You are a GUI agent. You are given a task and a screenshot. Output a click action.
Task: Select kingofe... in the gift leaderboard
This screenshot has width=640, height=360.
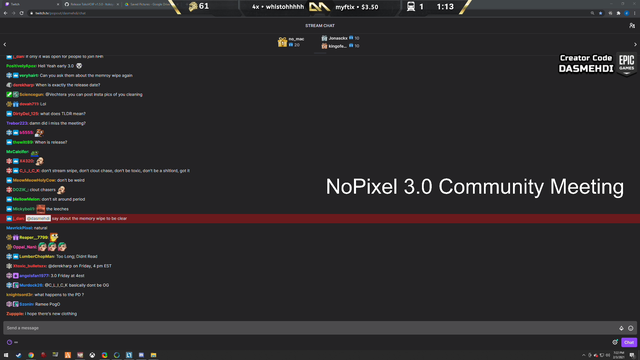pyautogui.click(x=338, y=46)
